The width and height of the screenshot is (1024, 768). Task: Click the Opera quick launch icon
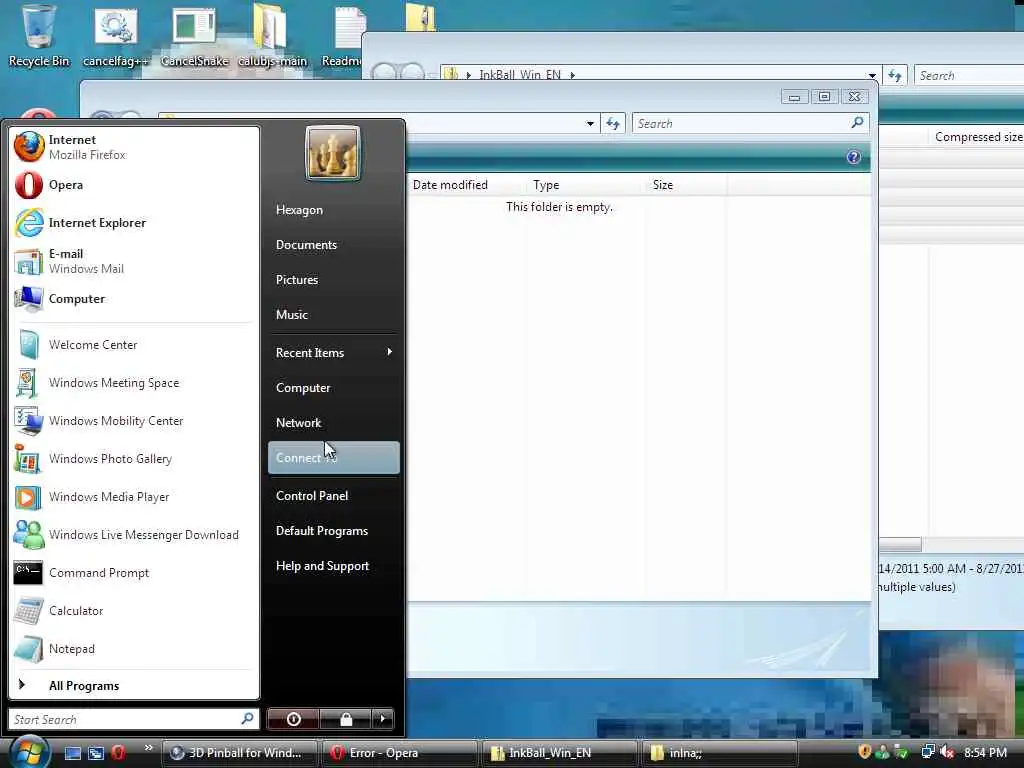tap(118, 753)
